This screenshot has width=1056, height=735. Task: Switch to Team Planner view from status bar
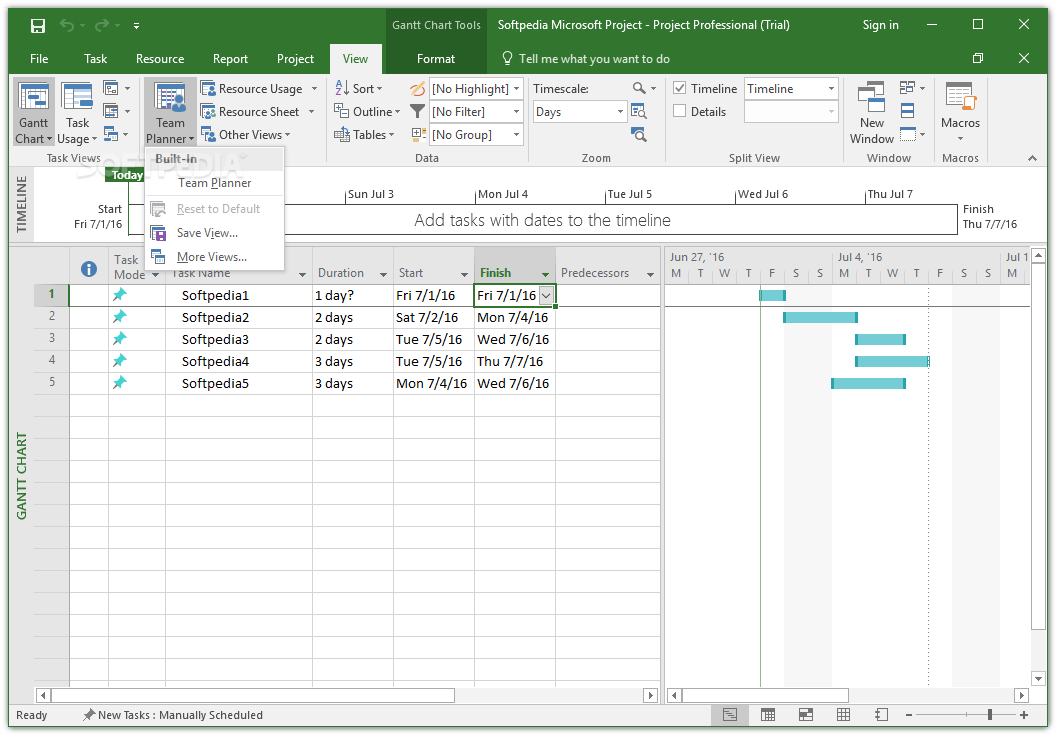tap(805, 715)
